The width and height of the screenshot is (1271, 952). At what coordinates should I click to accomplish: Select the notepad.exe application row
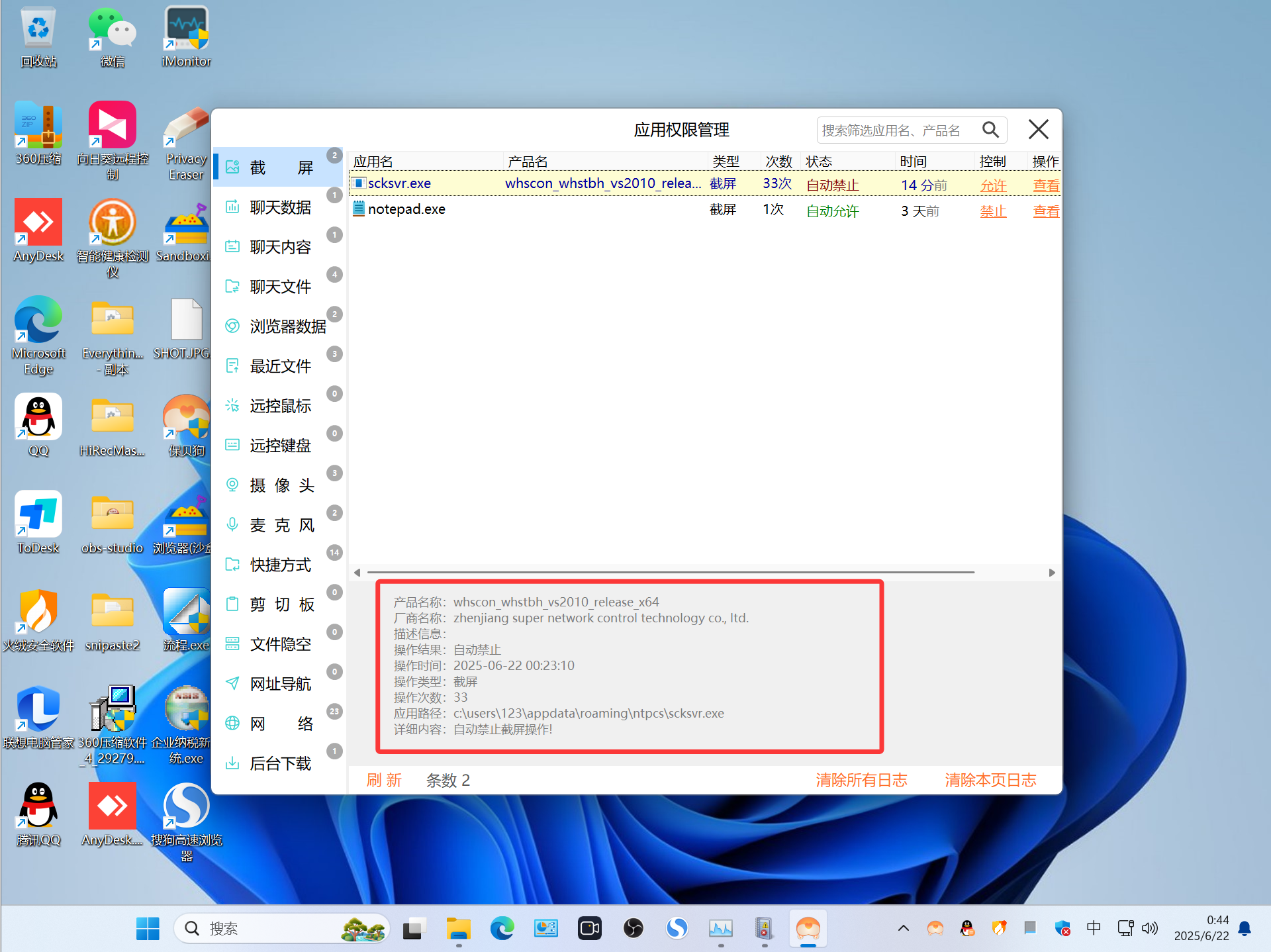[705, 210]
